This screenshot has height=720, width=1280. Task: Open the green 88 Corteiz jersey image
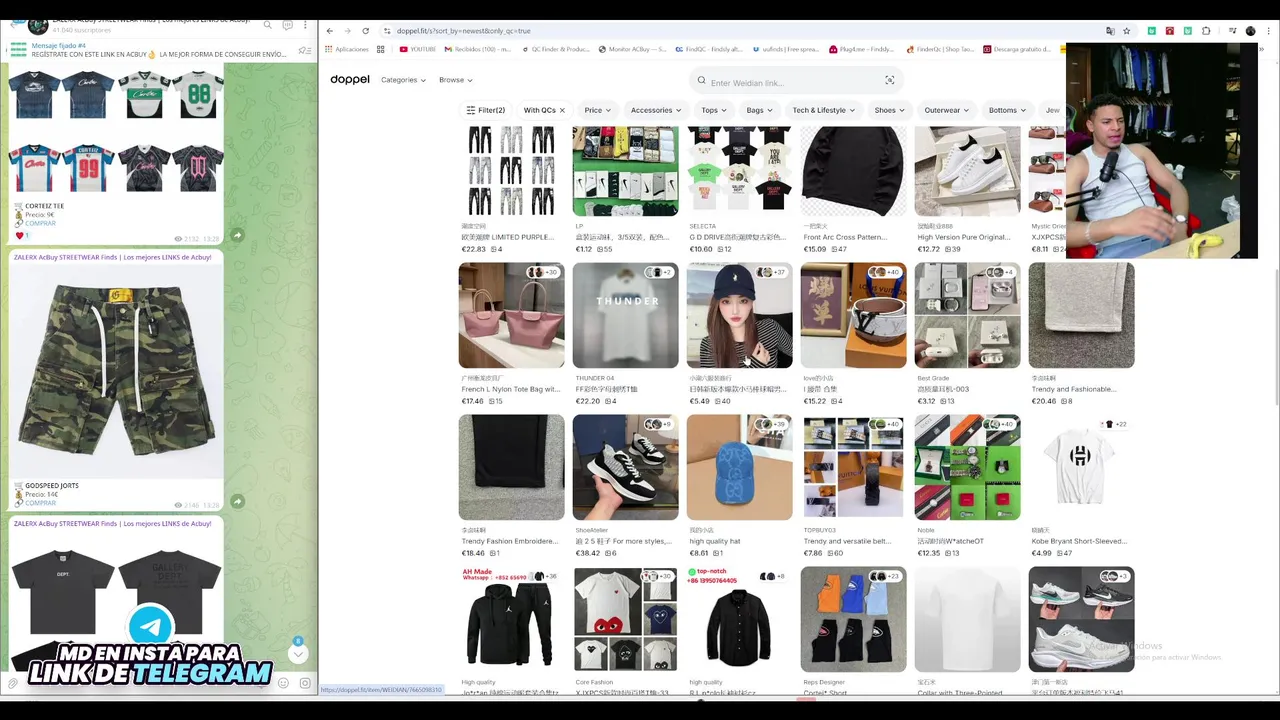(197, 94)
